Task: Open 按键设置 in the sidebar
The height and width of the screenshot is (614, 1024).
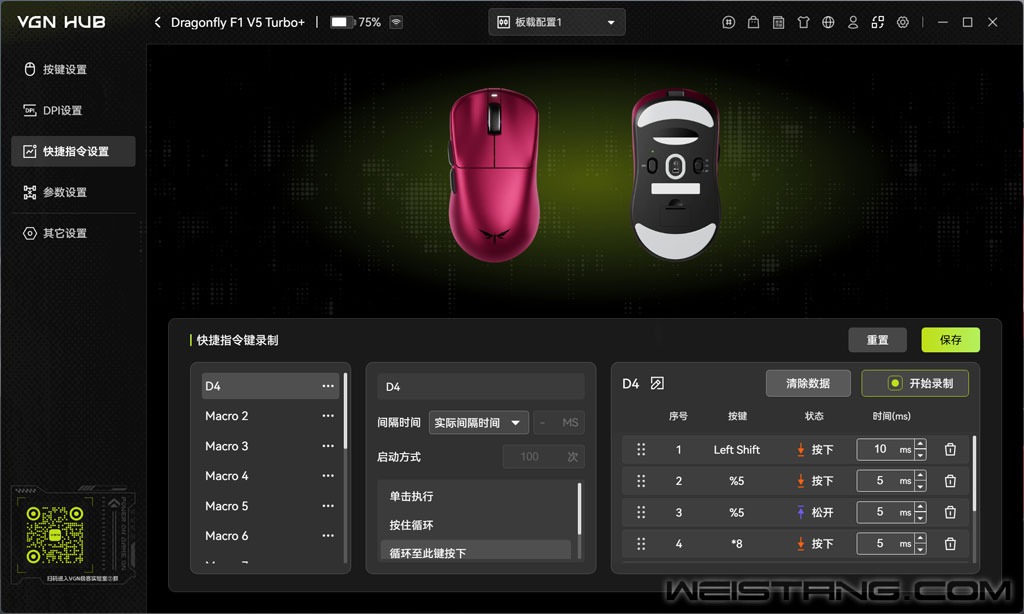Action: 73,69
